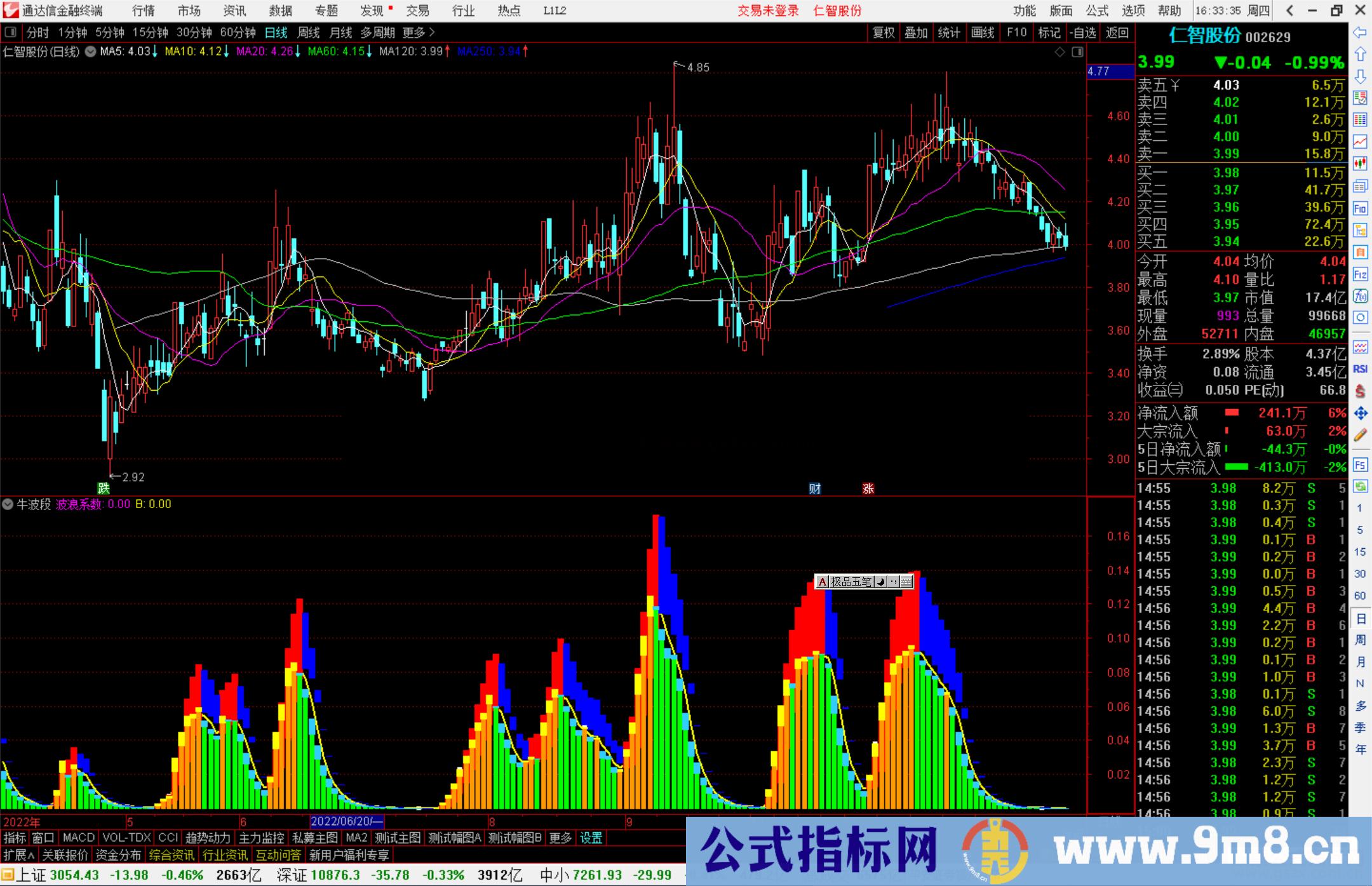Toggle 画线 drawing mode on

[x=983, y=32]
